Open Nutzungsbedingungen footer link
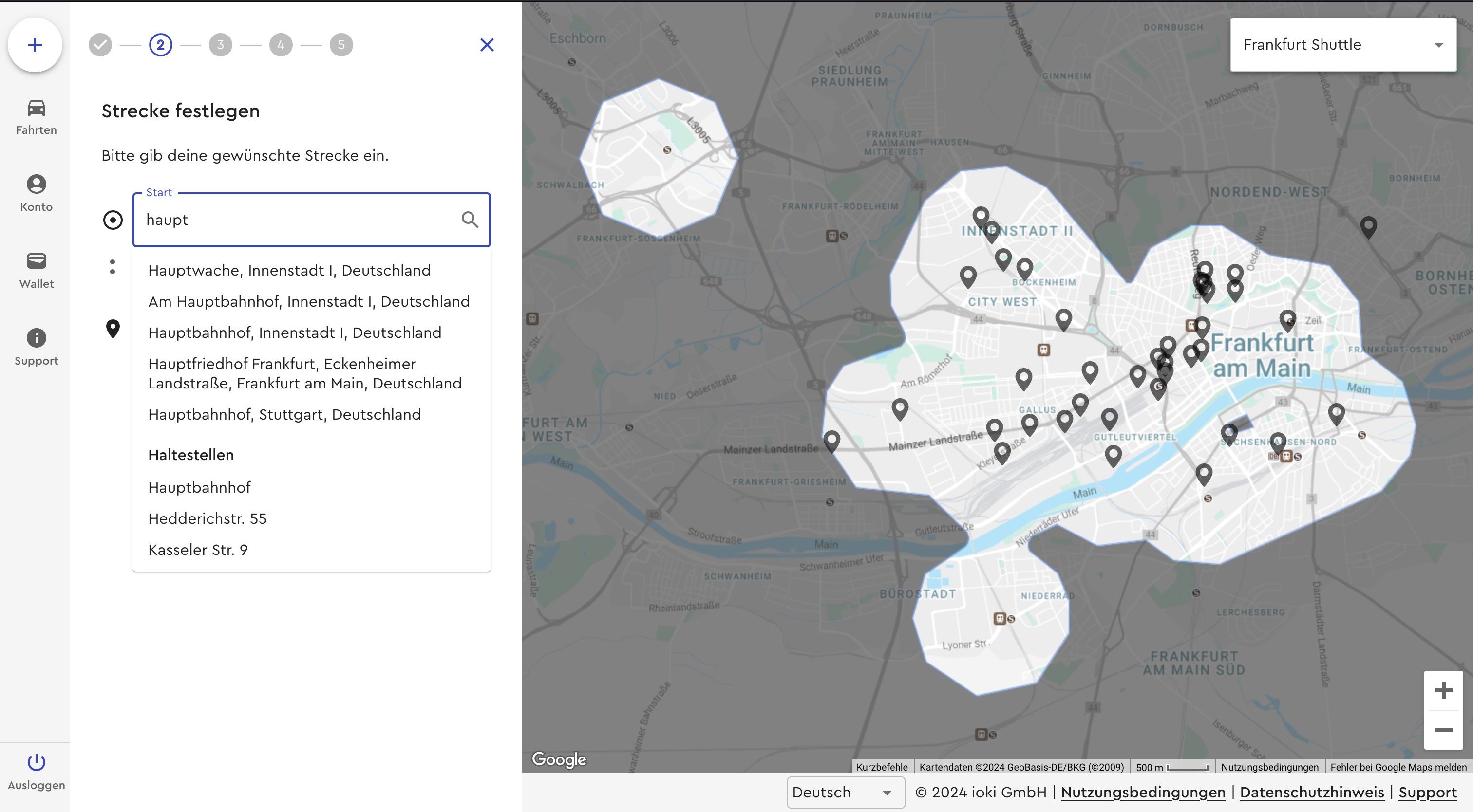 click(x=1143, y=792)
